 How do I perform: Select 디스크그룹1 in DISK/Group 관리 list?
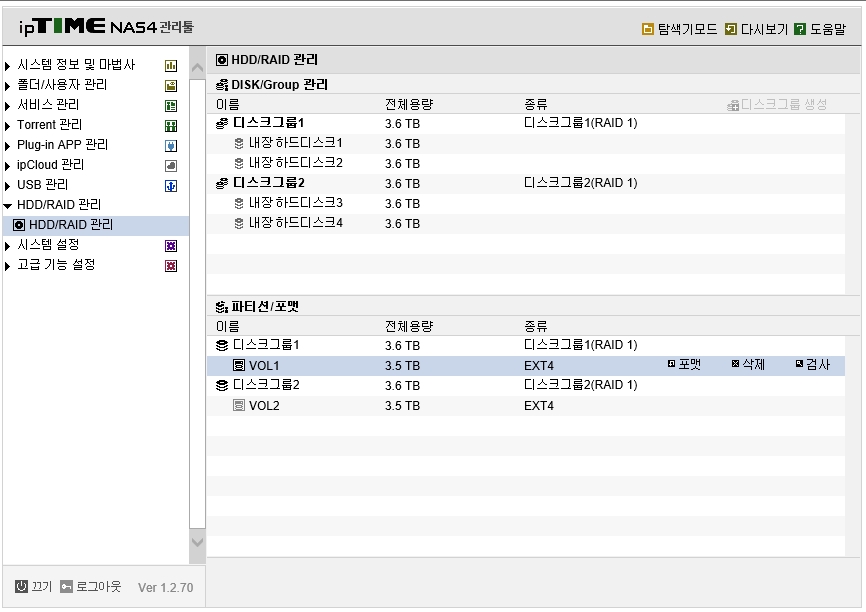[x=526, y=123]
